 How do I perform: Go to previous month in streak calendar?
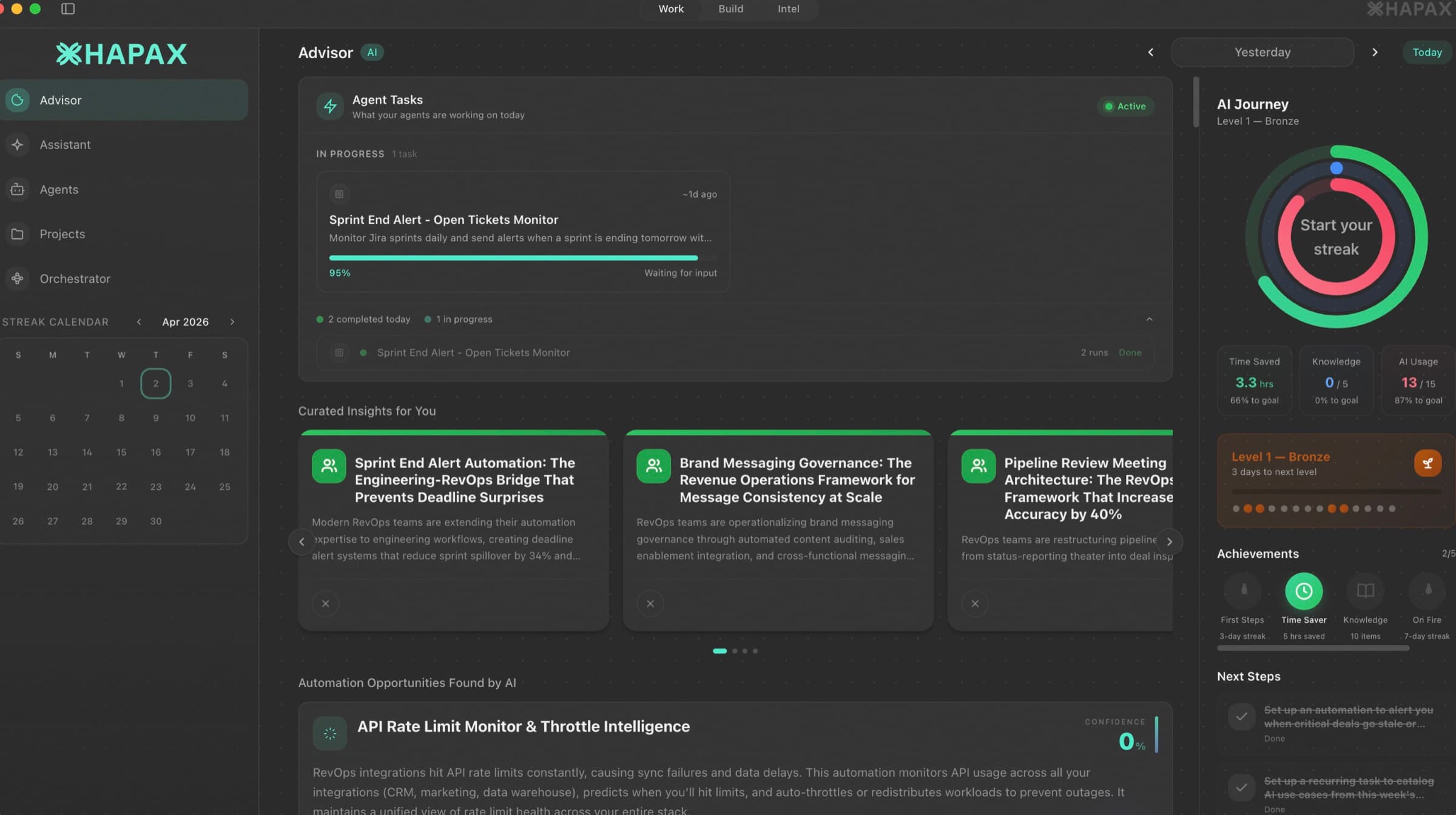(139, 322)
